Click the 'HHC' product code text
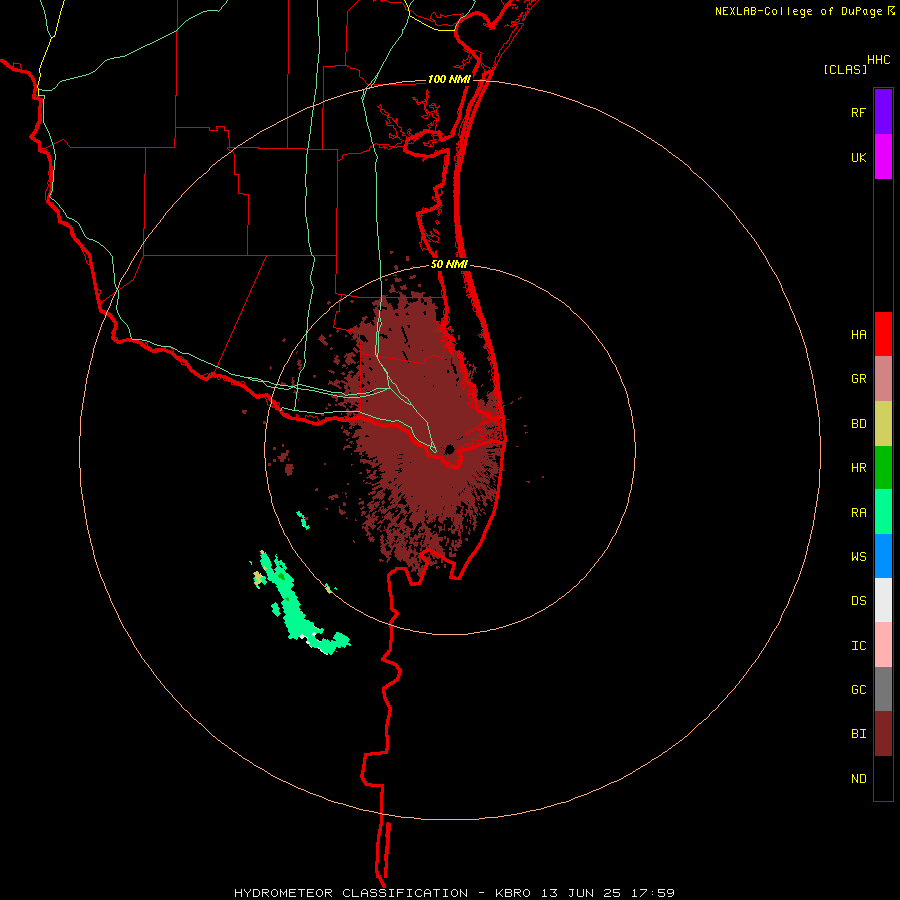The height and width of the screenshot is (900, 900). [x=878, y=60]
